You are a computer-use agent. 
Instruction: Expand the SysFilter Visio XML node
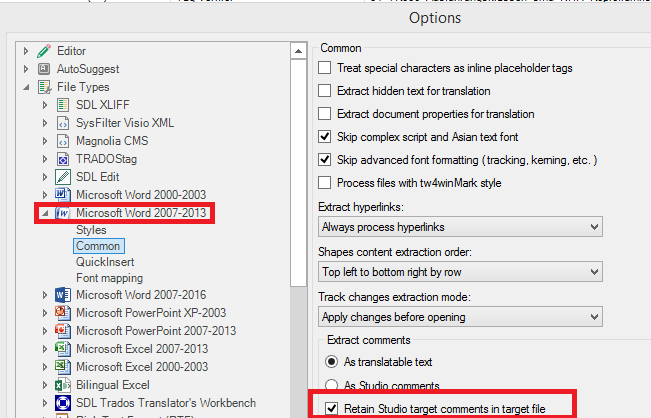click(x=45, y=123)
